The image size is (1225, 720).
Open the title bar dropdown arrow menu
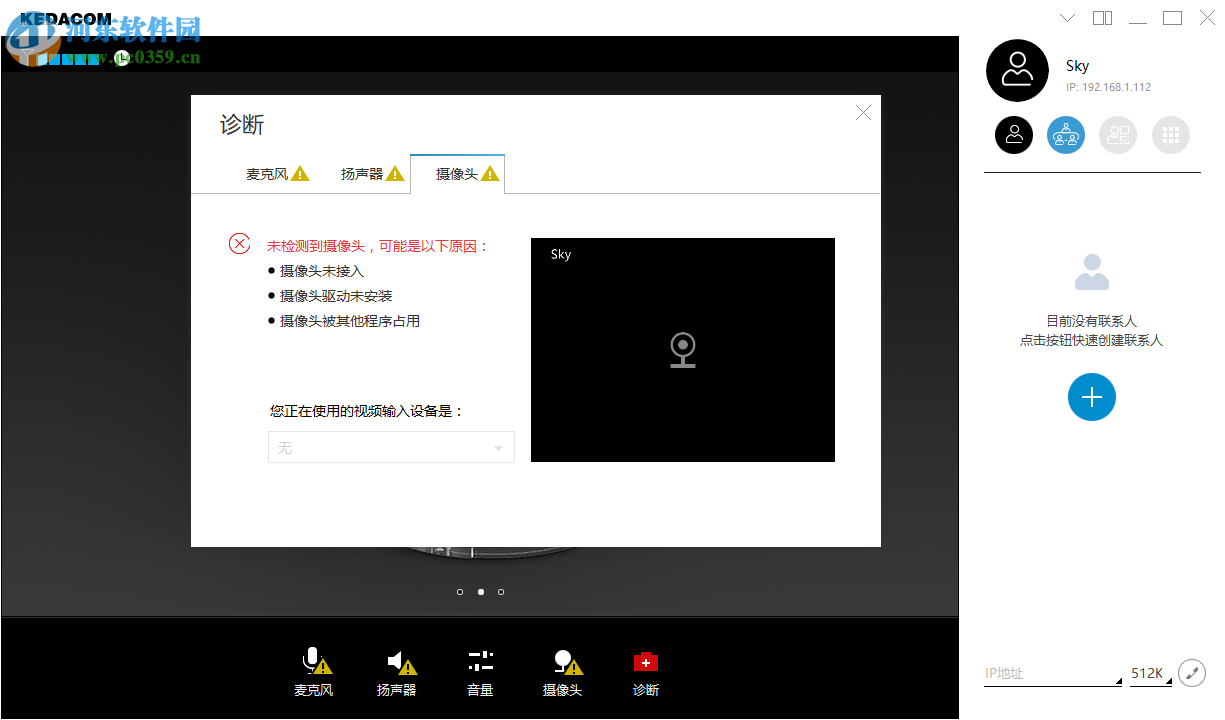click(1067, 17)
